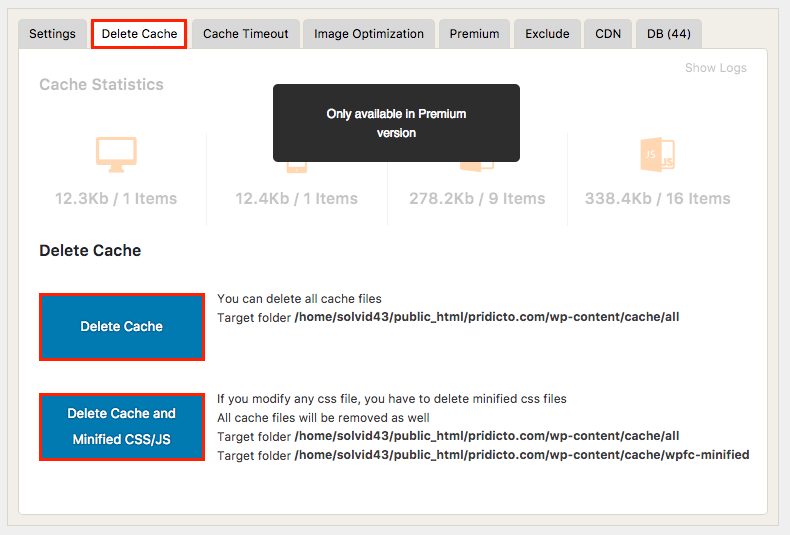The height and width of the screenshot is (535, 790).
Task: Click the 12.3Kb / 1 Items statistic
Action: point(116,199)
